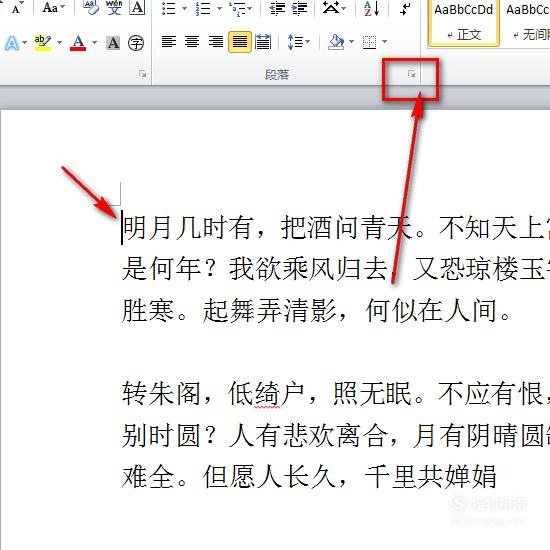550x550 pixels.
Task: Click the 段落 group label
Action: pyautogui.click(x=277, y=74)
